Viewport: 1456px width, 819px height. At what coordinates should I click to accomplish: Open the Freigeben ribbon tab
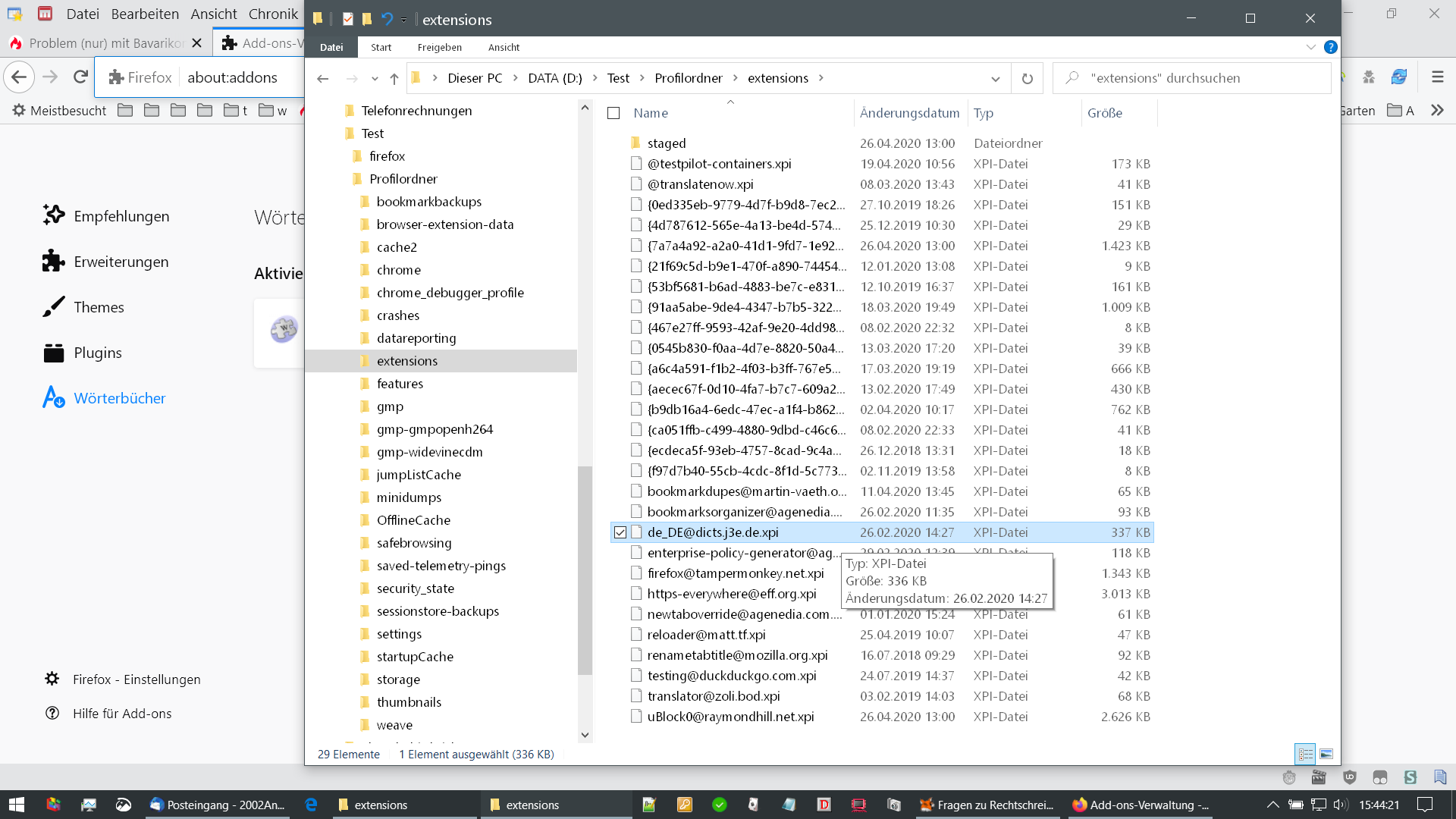[x=439, y=47]
